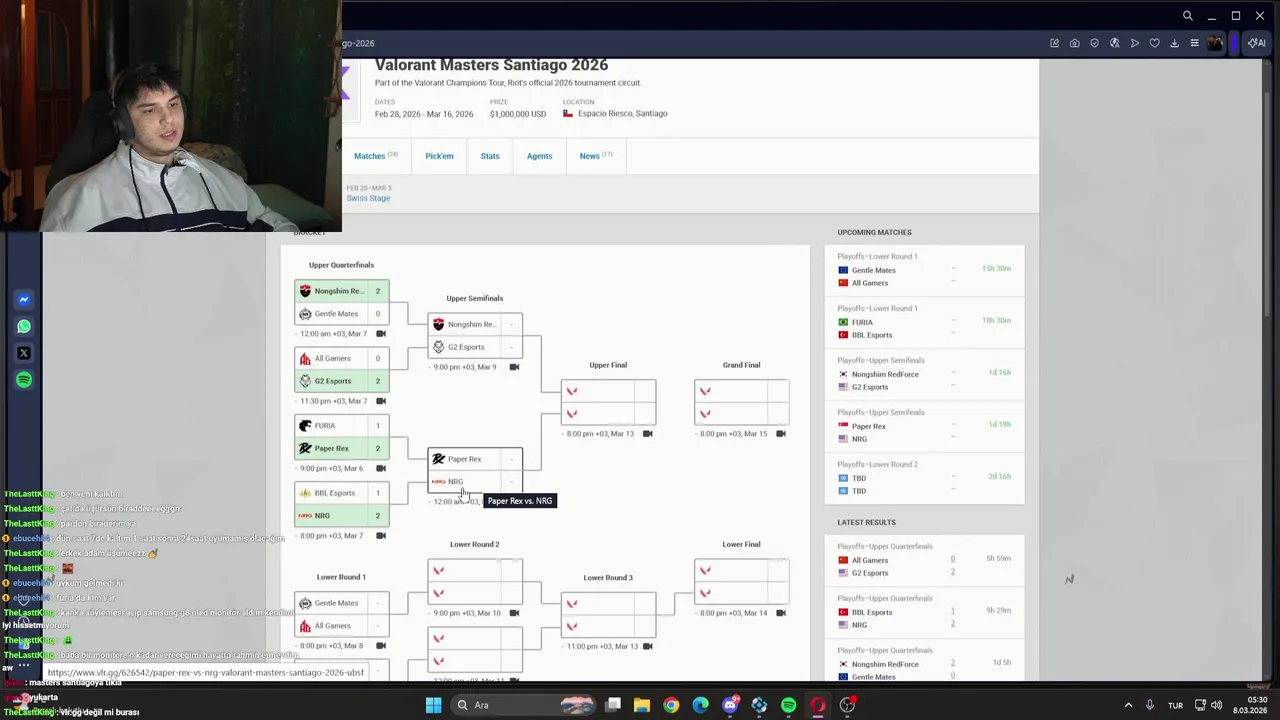The width and height of the screenshot is (1280, 720).
Task: Add page to bookmarks with heart icon
Action: tap(1154, 43)
